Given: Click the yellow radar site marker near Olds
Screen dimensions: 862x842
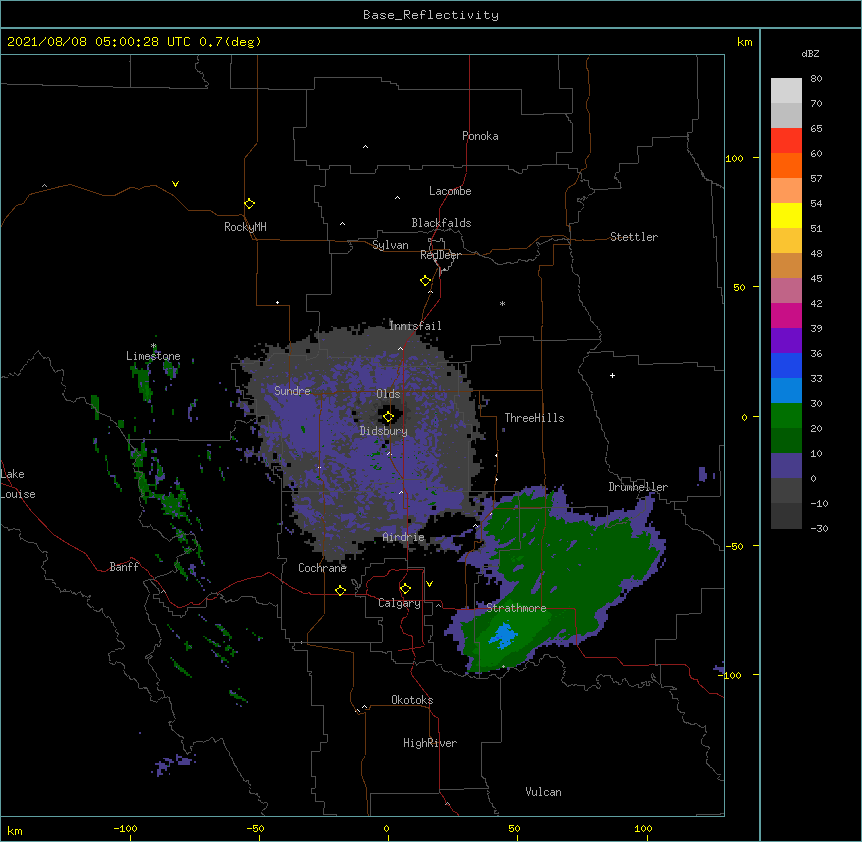Looking at the screenshot, I should point(388,417).
